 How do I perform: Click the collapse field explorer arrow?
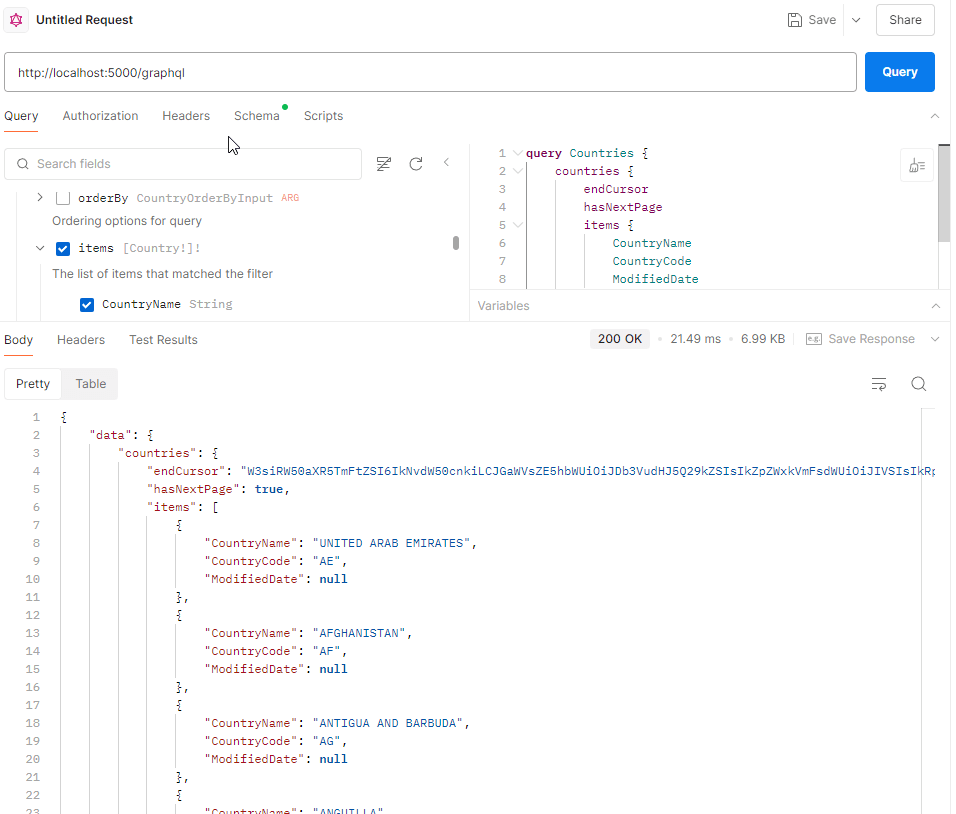point(447,163)
